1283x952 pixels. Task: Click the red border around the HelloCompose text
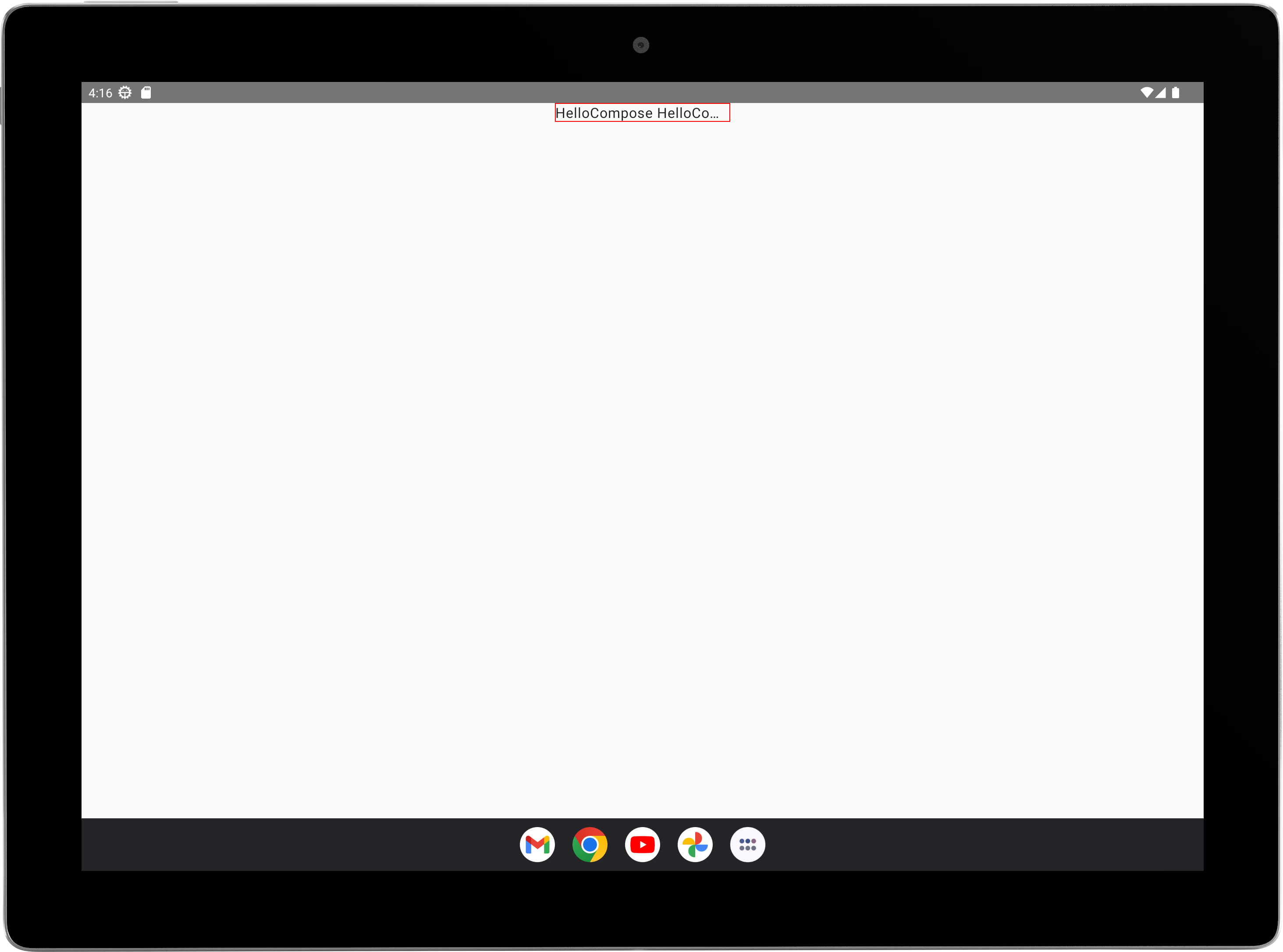point(729,113)
